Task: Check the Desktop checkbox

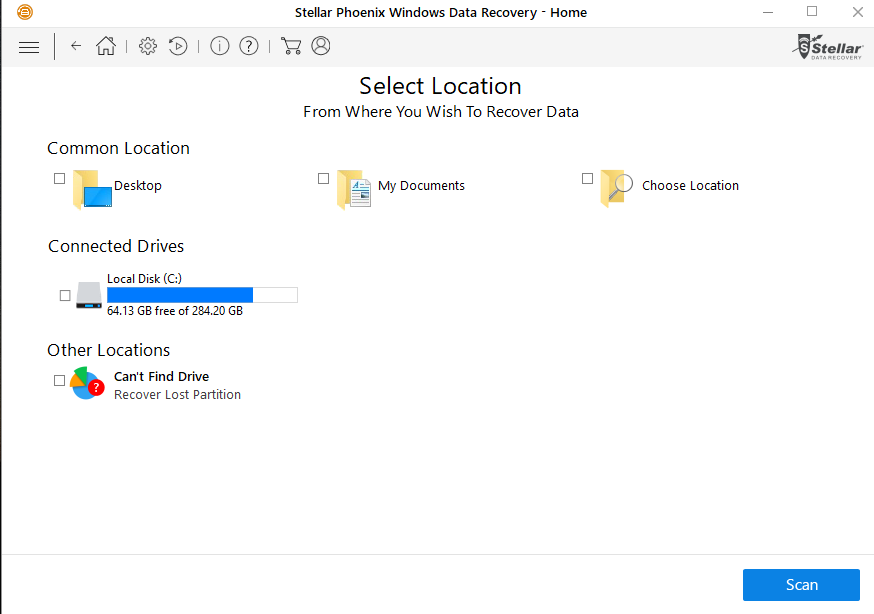Action: pos(60,179)
